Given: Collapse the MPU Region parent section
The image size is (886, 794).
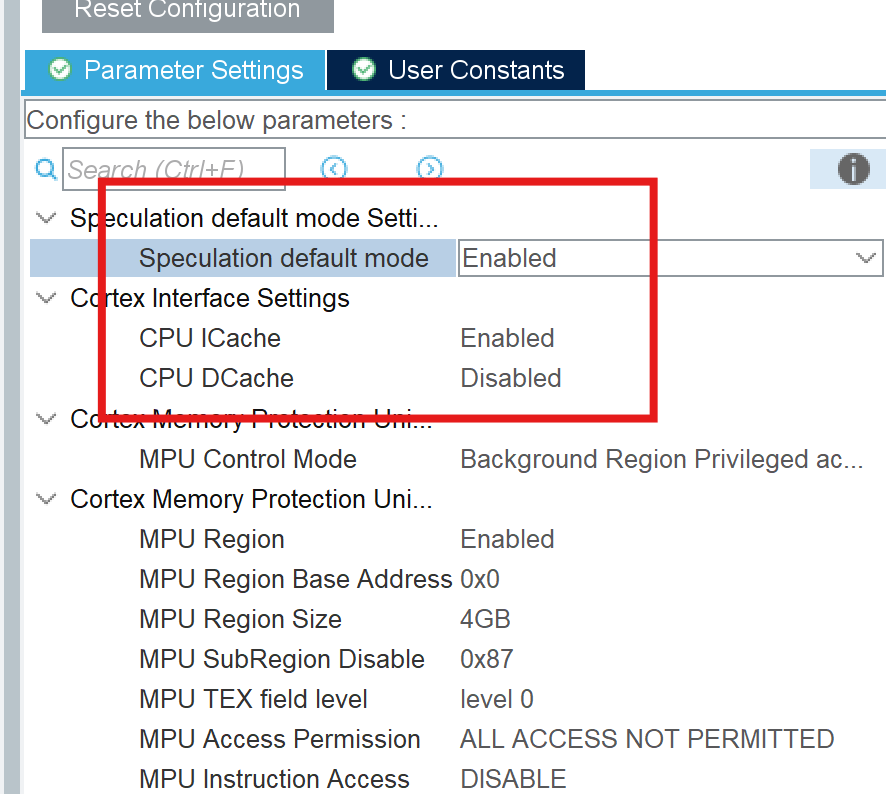Looking at the screenshot, I should point(46,499).
